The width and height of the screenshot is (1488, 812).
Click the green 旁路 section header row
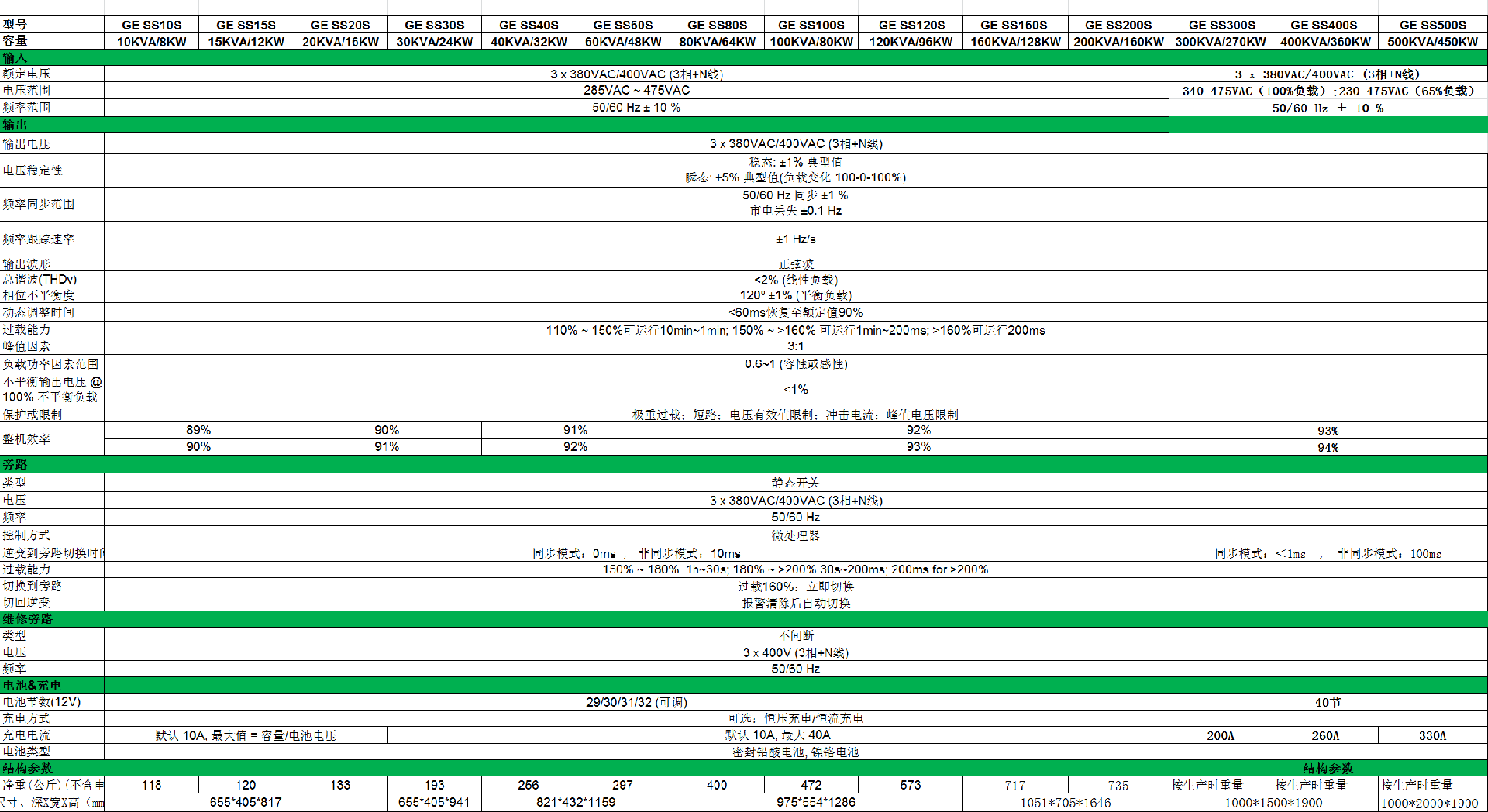pos(744,464)
